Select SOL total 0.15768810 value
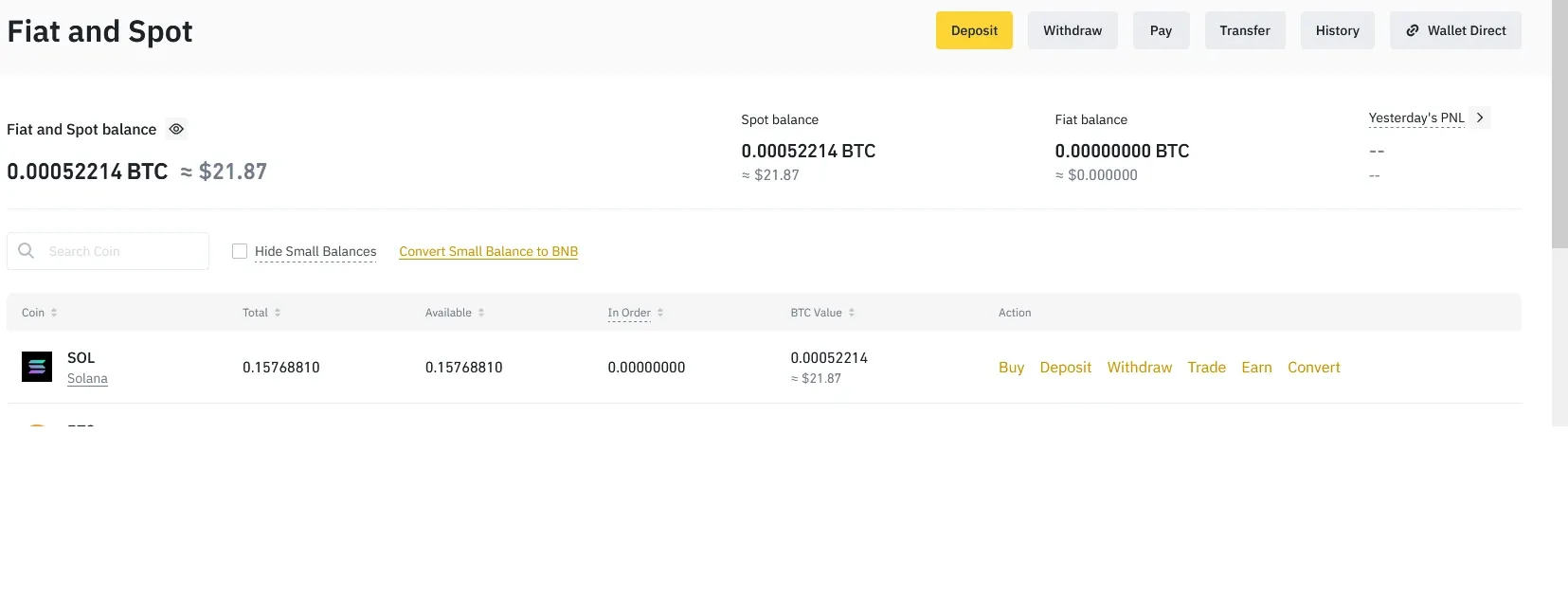Viewport: 1568px width, 614px height. coord(280,367)
